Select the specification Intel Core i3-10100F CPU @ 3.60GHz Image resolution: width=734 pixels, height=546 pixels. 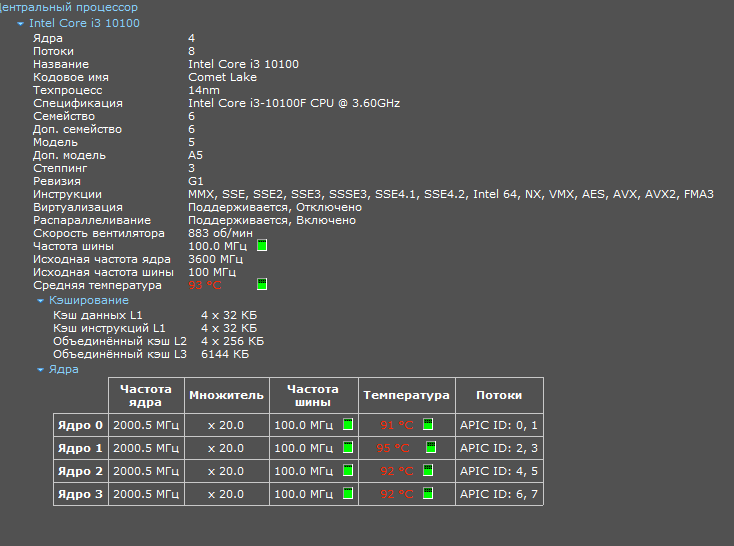(x=294, y=103)
